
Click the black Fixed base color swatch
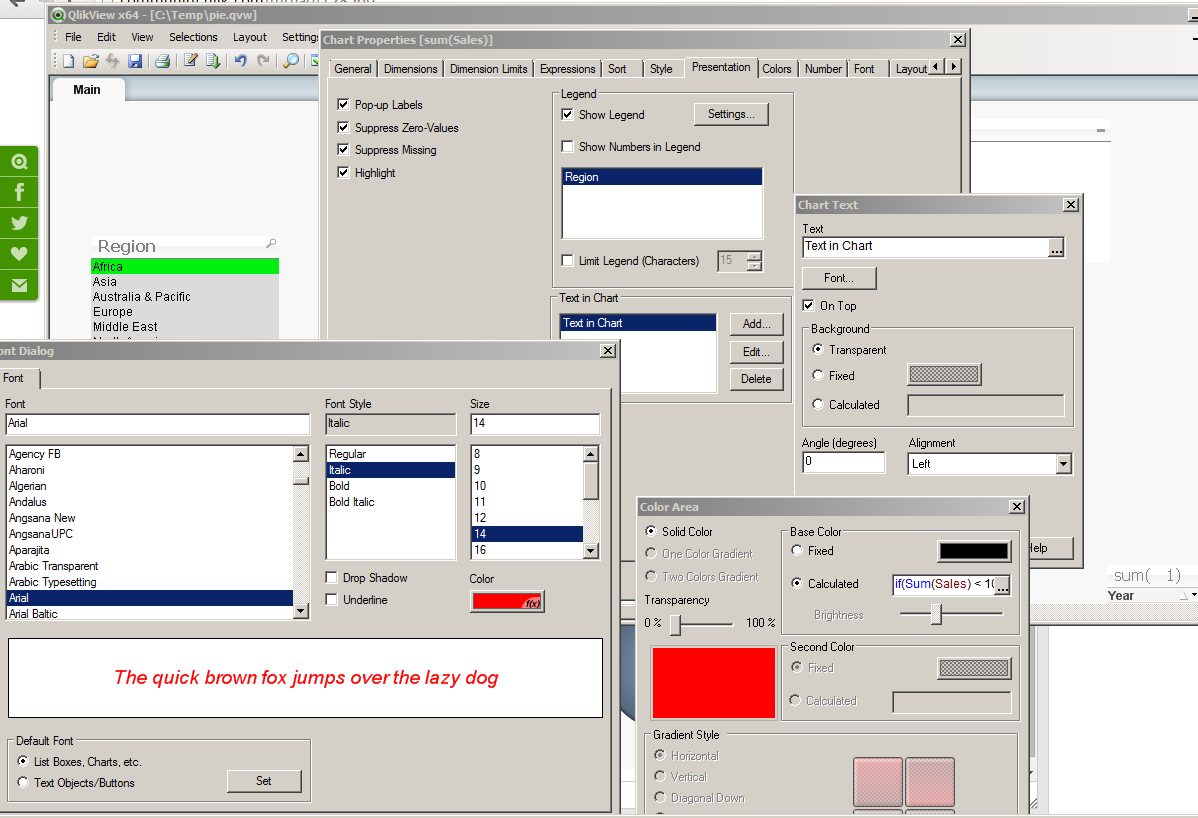click(x=974, y=551)
